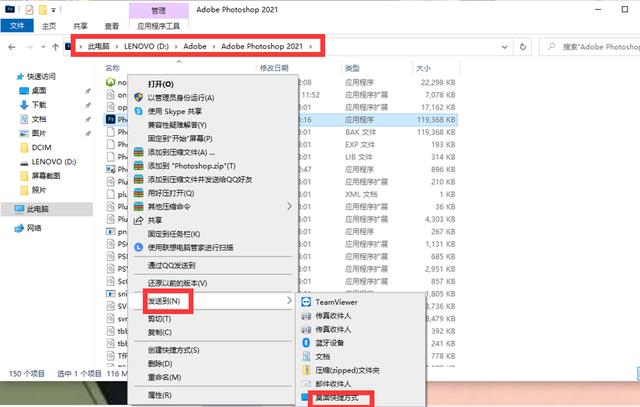Send to 蓝牙设备 in submenu
640x407 pixels.
[361, 343]
